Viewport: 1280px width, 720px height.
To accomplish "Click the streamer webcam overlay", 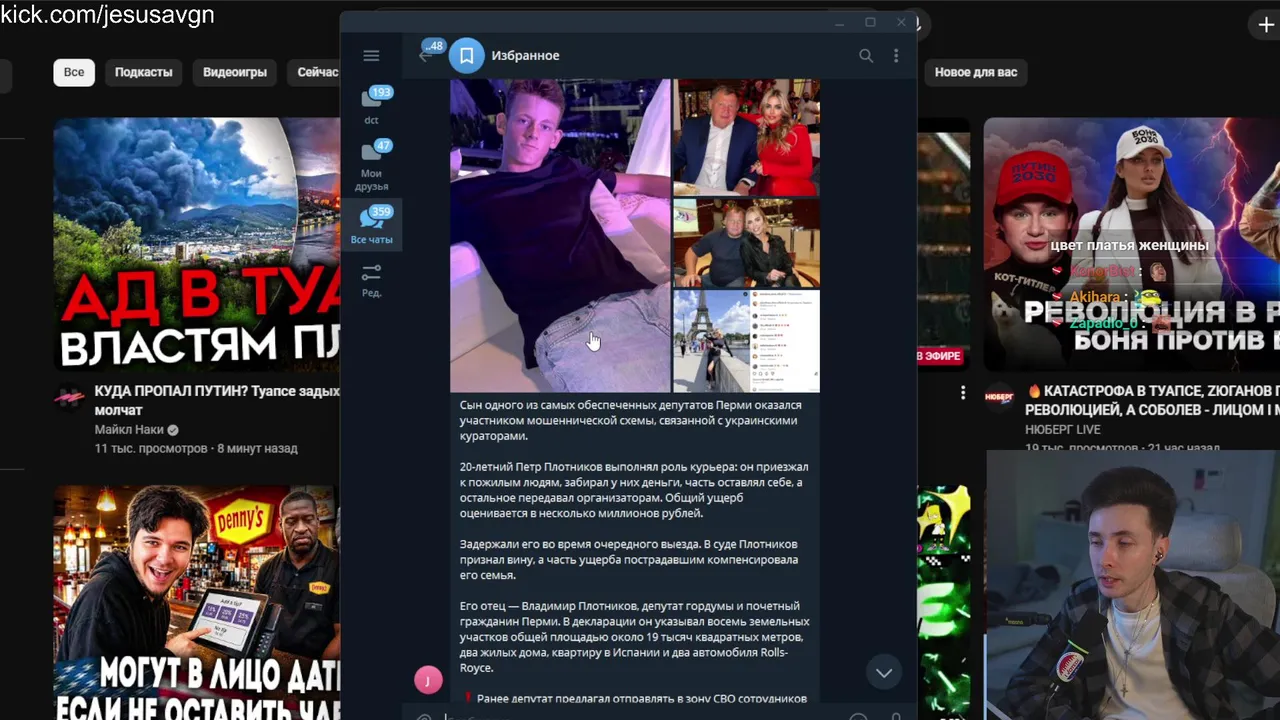I will (x=1133, y=585).
